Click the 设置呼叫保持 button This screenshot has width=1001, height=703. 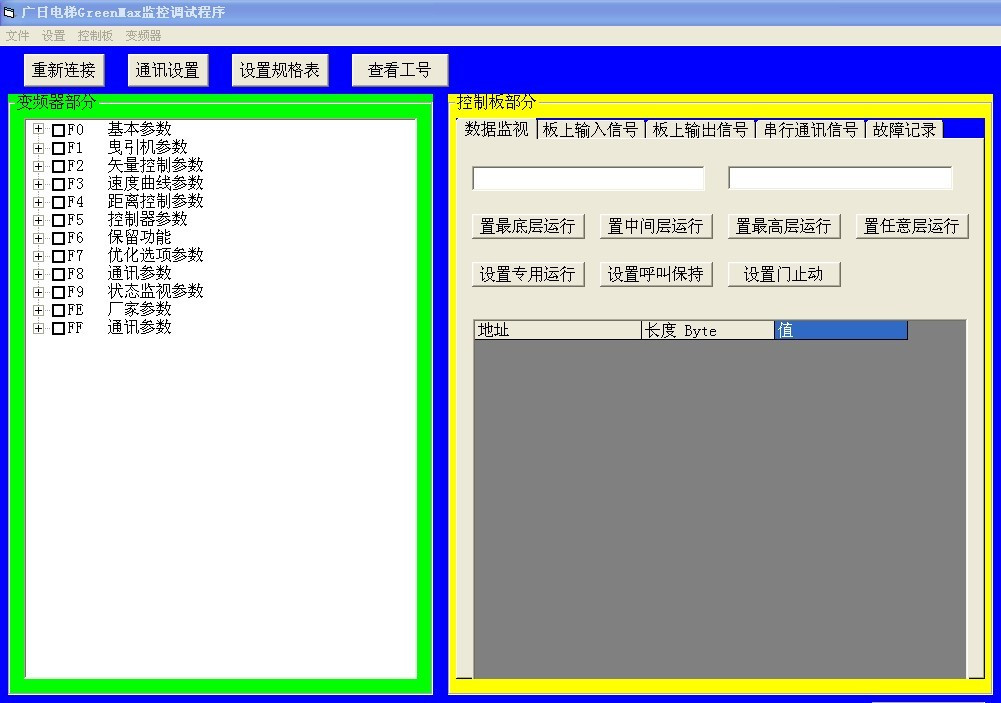click(x=656, y=273)
